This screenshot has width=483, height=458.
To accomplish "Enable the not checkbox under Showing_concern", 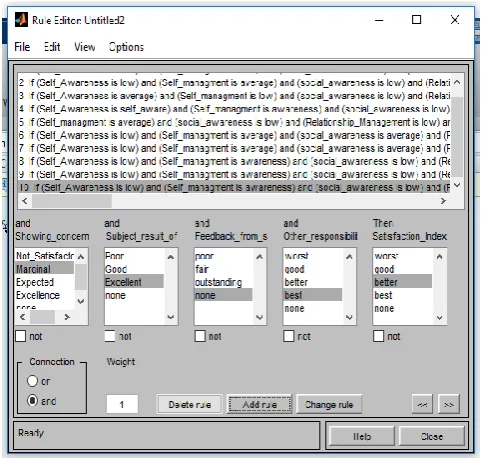I will (21, 336).
